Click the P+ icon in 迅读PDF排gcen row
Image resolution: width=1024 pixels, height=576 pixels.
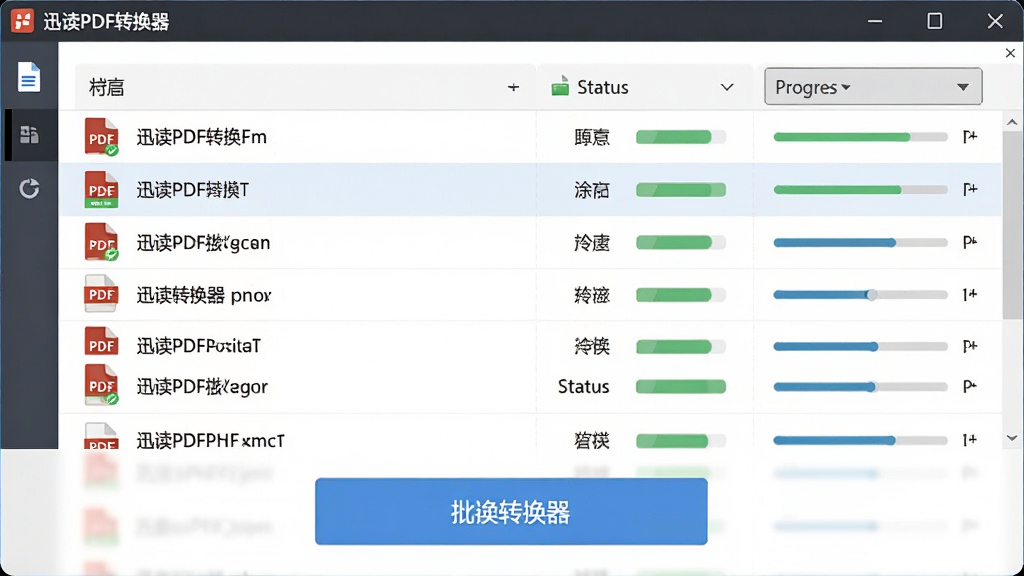[970, 242]
